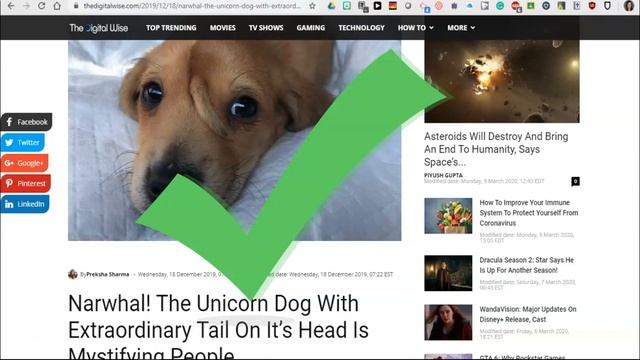Expand the MORE dropdown menu

[x=461, y=28]
